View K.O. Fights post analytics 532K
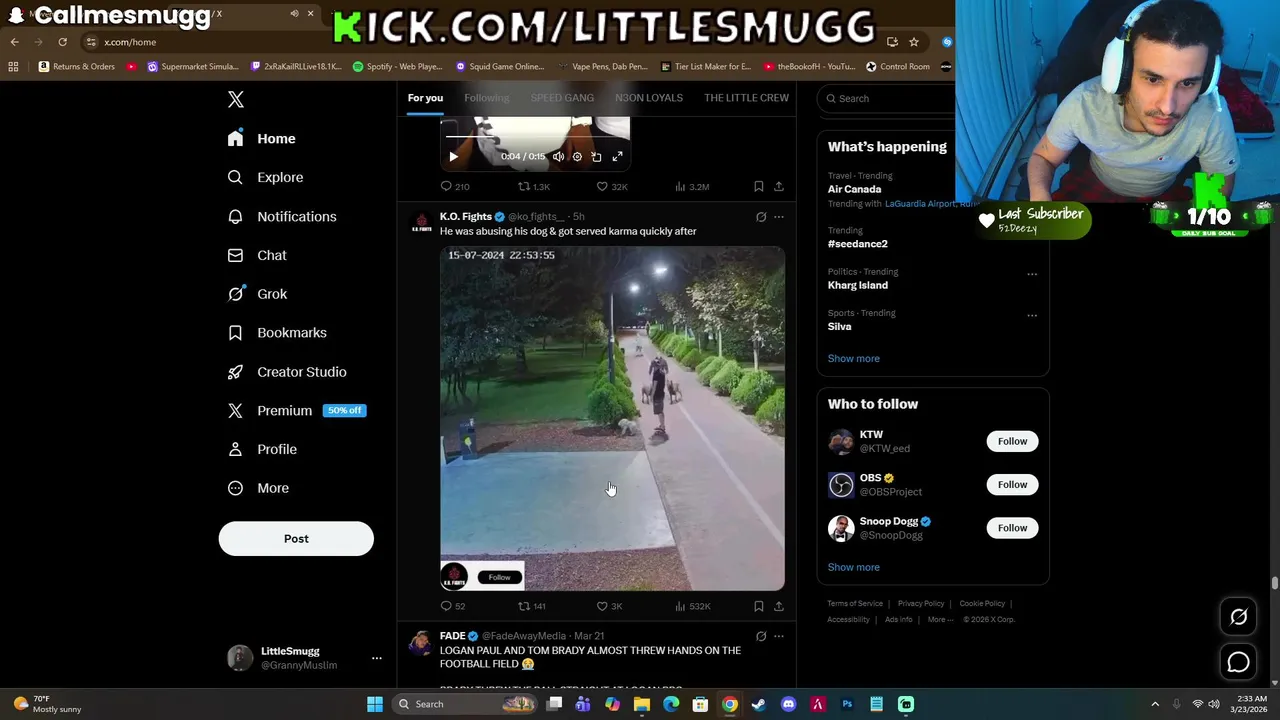This screenshot has height=720, width=1280. pyautogui.click(x=693, y=606)
